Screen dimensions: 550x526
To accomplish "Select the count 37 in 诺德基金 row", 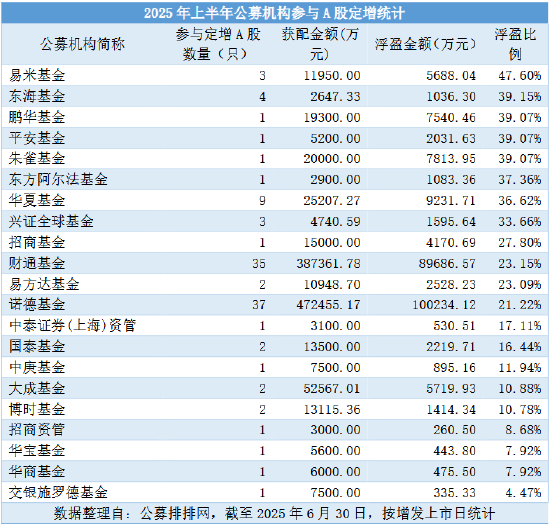I will [259, 305].
